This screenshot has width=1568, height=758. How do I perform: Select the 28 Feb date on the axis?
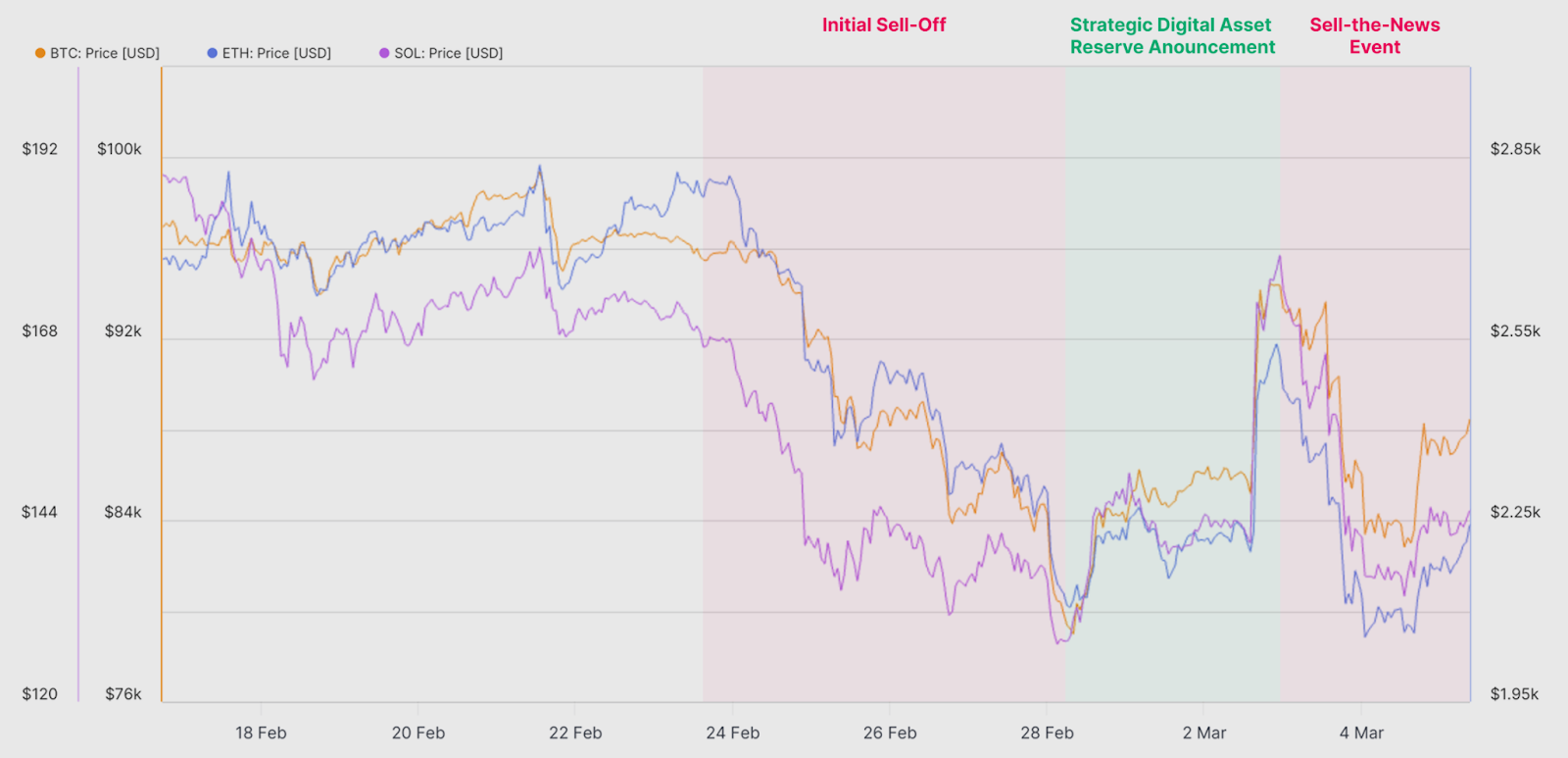tap(1047, 733)
